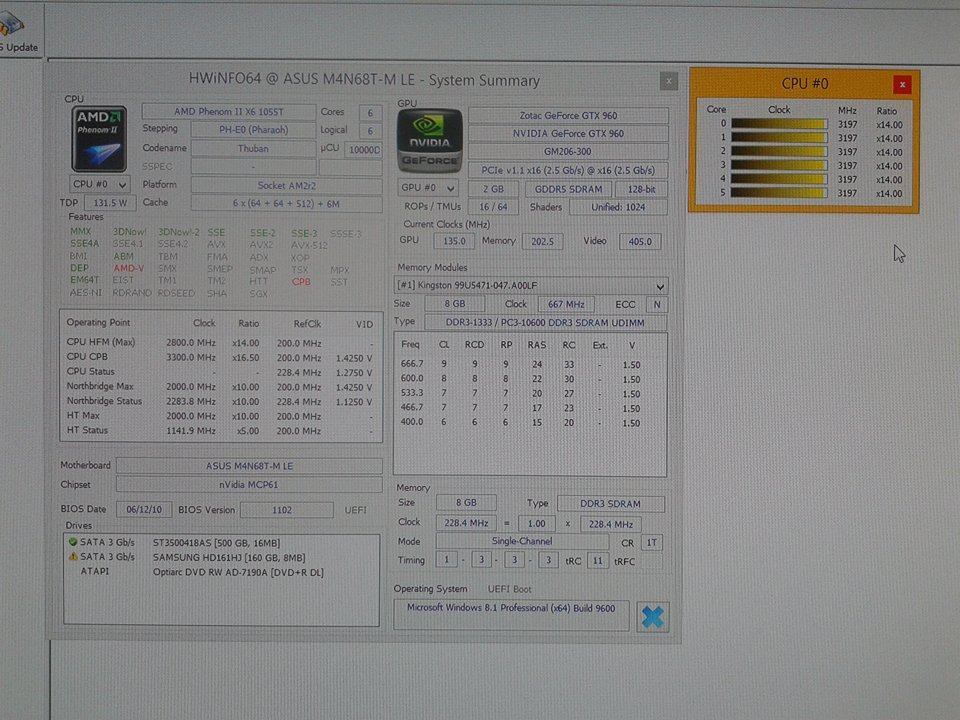Click the NVIDIA GeForce GPU logo
The height and width of the screenshot is (720, 960).
click(429, 141)
